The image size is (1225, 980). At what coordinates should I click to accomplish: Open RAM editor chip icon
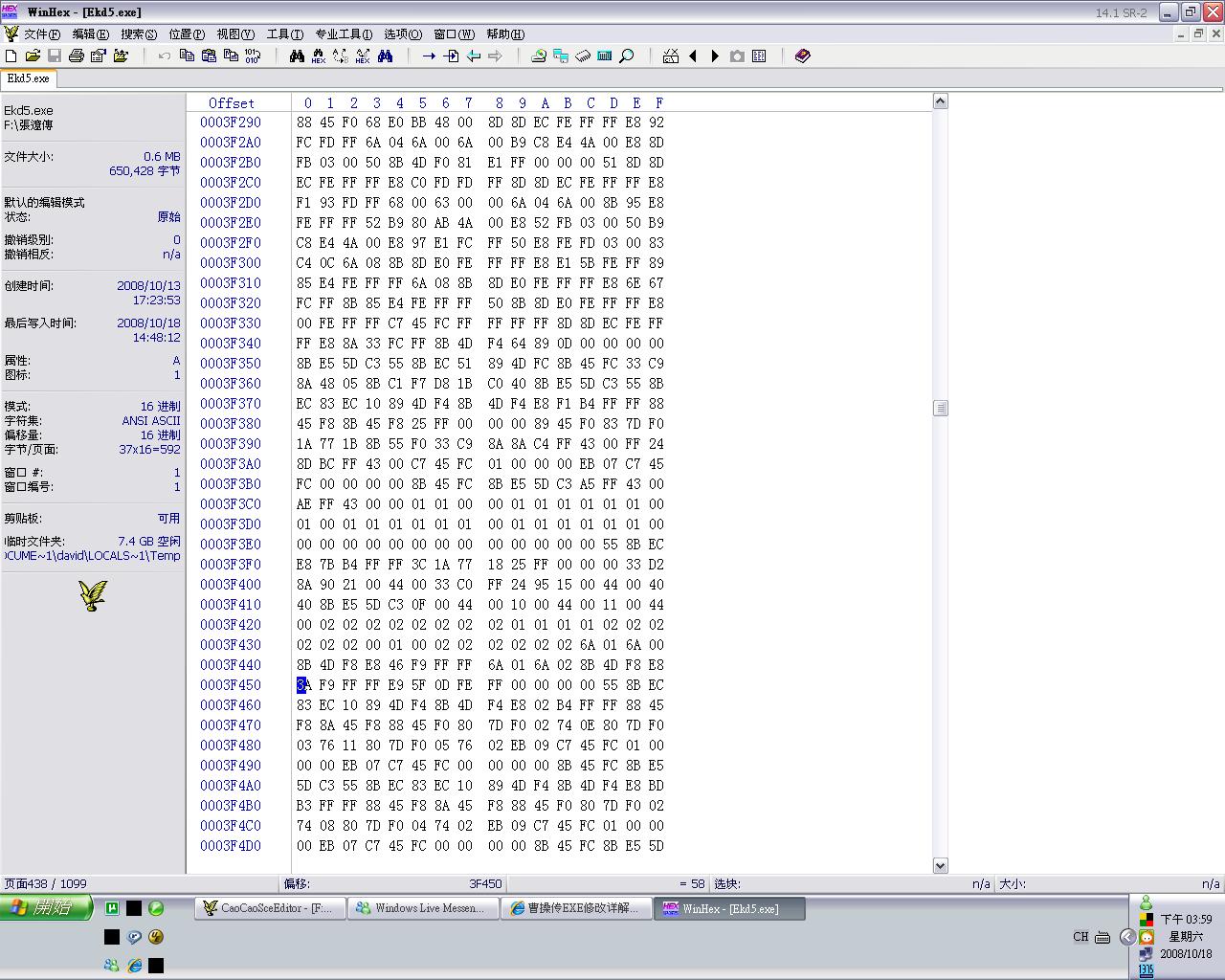[583, 56]
